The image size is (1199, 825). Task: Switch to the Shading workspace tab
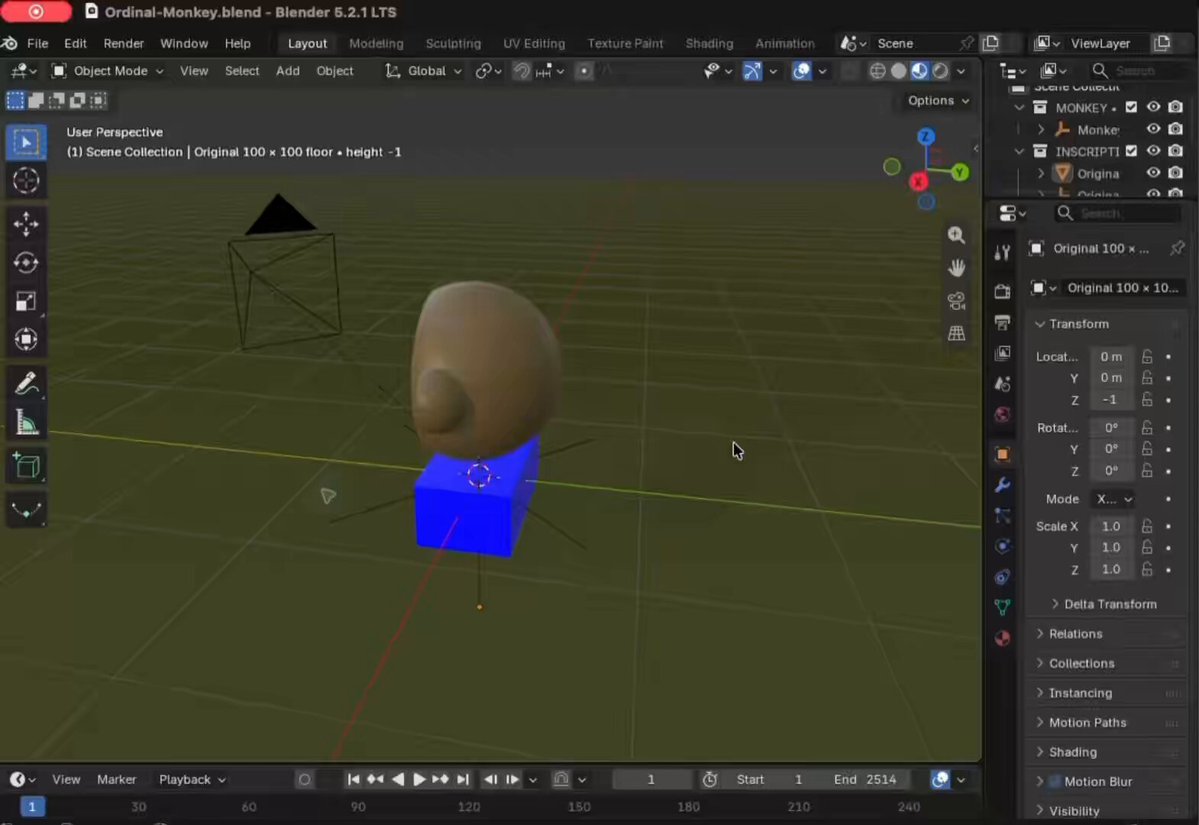pyautogui.click(x=709, y=44)
